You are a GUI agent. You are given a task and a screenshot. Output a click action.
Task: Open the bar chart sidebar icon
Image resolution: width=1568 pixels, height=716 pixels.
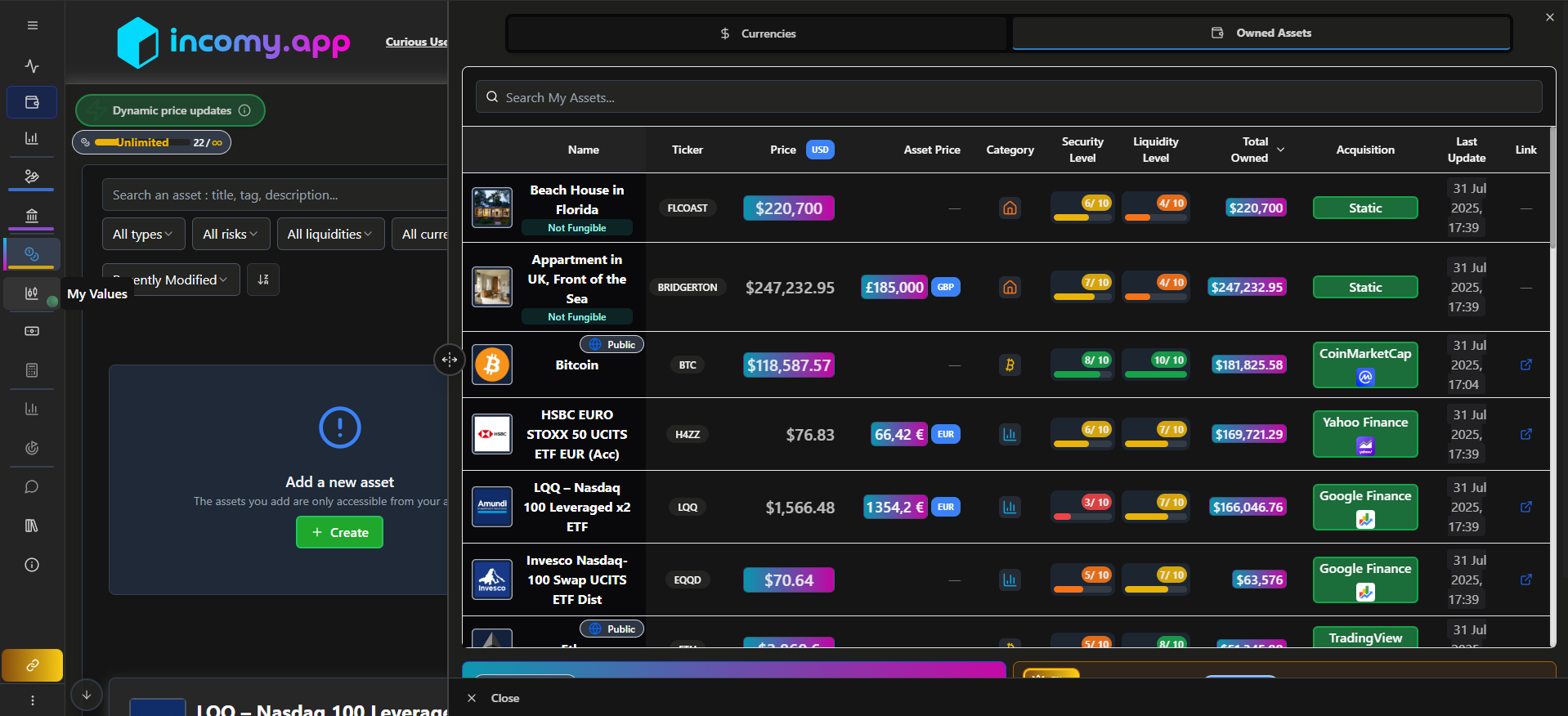pos(32,138)
